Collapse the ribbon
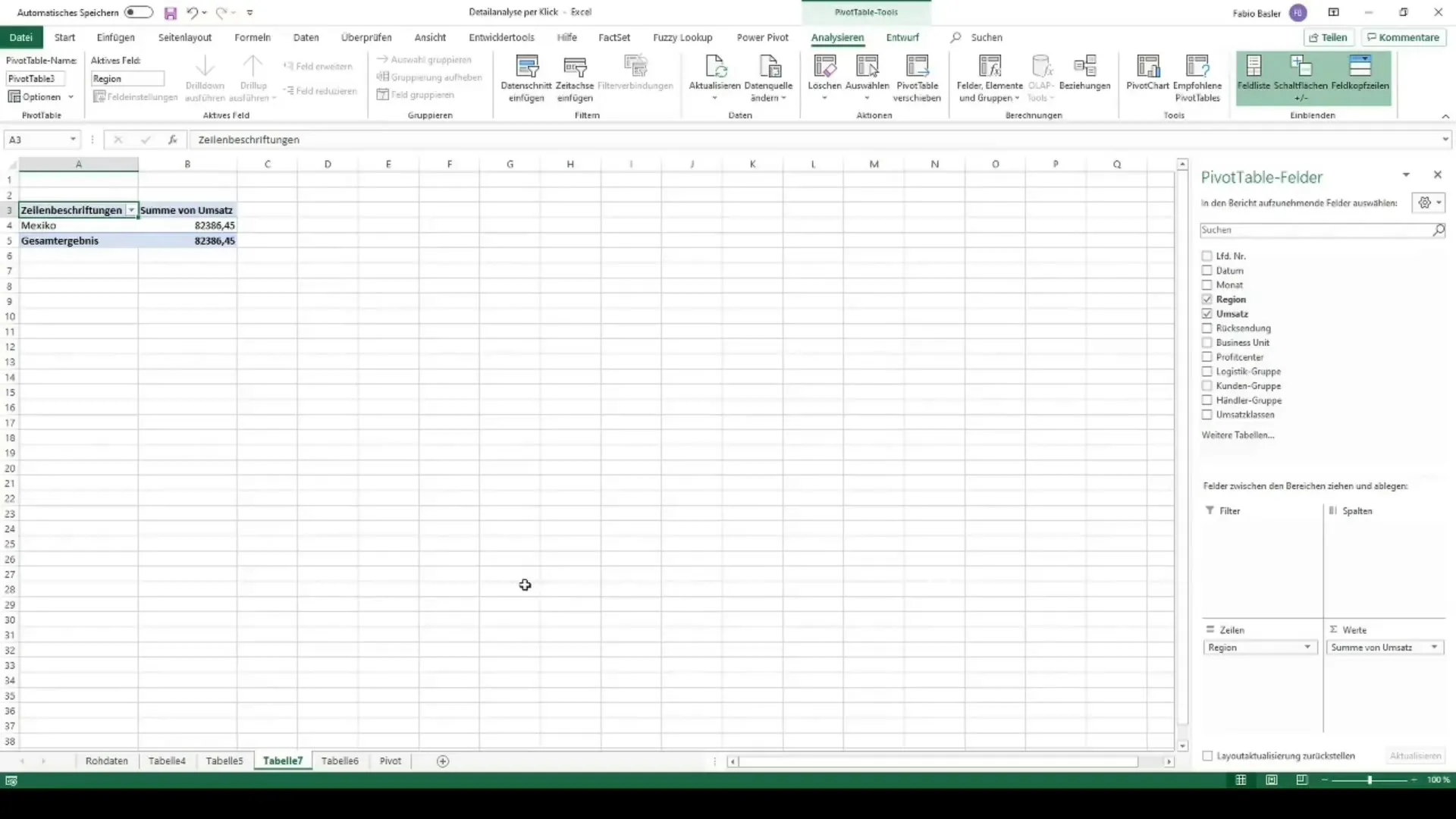The image size is (1456, 819). (1445, 116)
